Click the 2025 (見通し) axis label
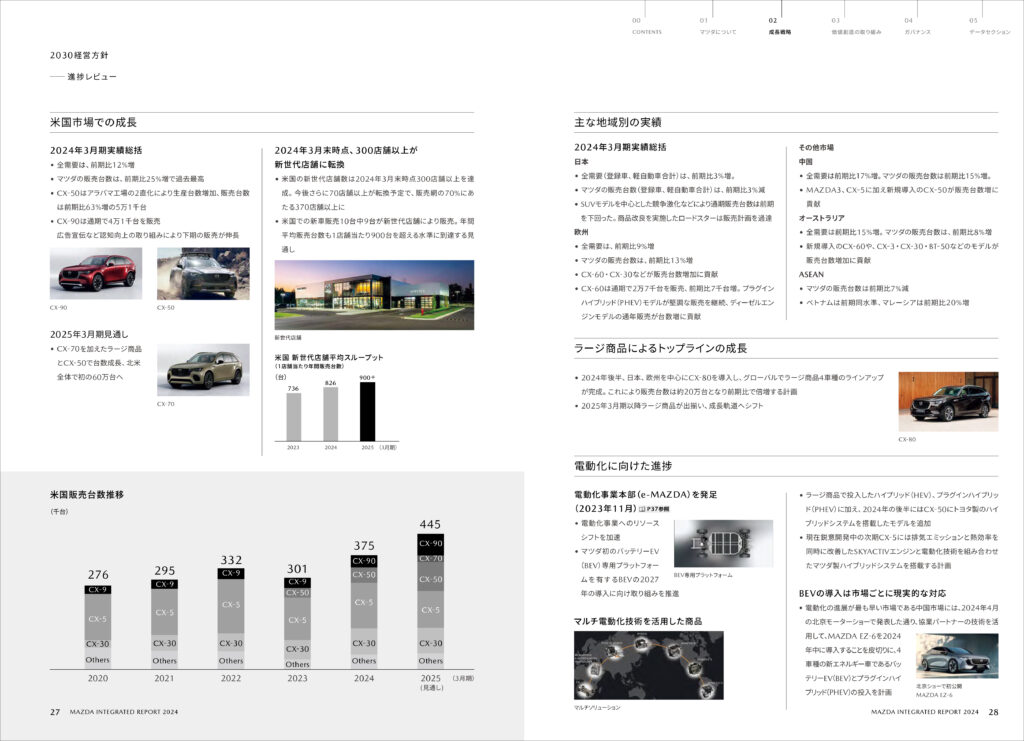Viewport: 1024px width, 741px height. tap(430, 682)
